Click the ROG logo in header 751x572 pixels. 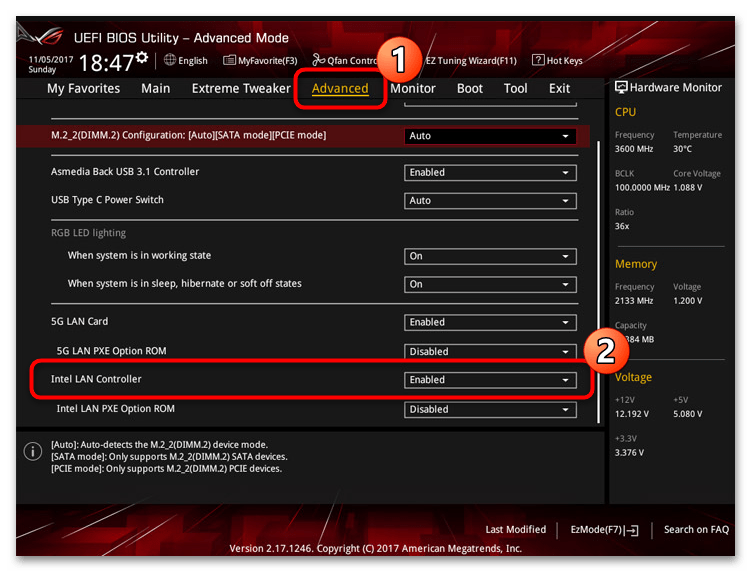(40, 36)
